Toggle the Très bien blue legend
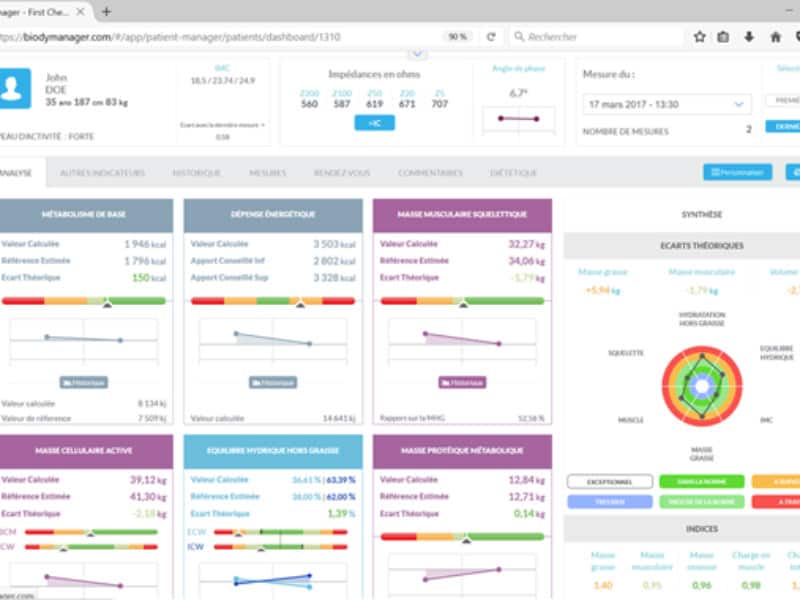The height and width of the screenshot is (600, 800). (x=609, y=502)
